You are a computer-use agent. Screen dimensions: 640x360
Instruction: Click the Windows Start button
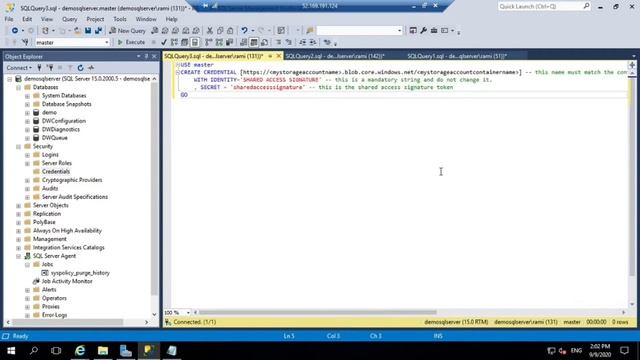[x=11, y=351]
